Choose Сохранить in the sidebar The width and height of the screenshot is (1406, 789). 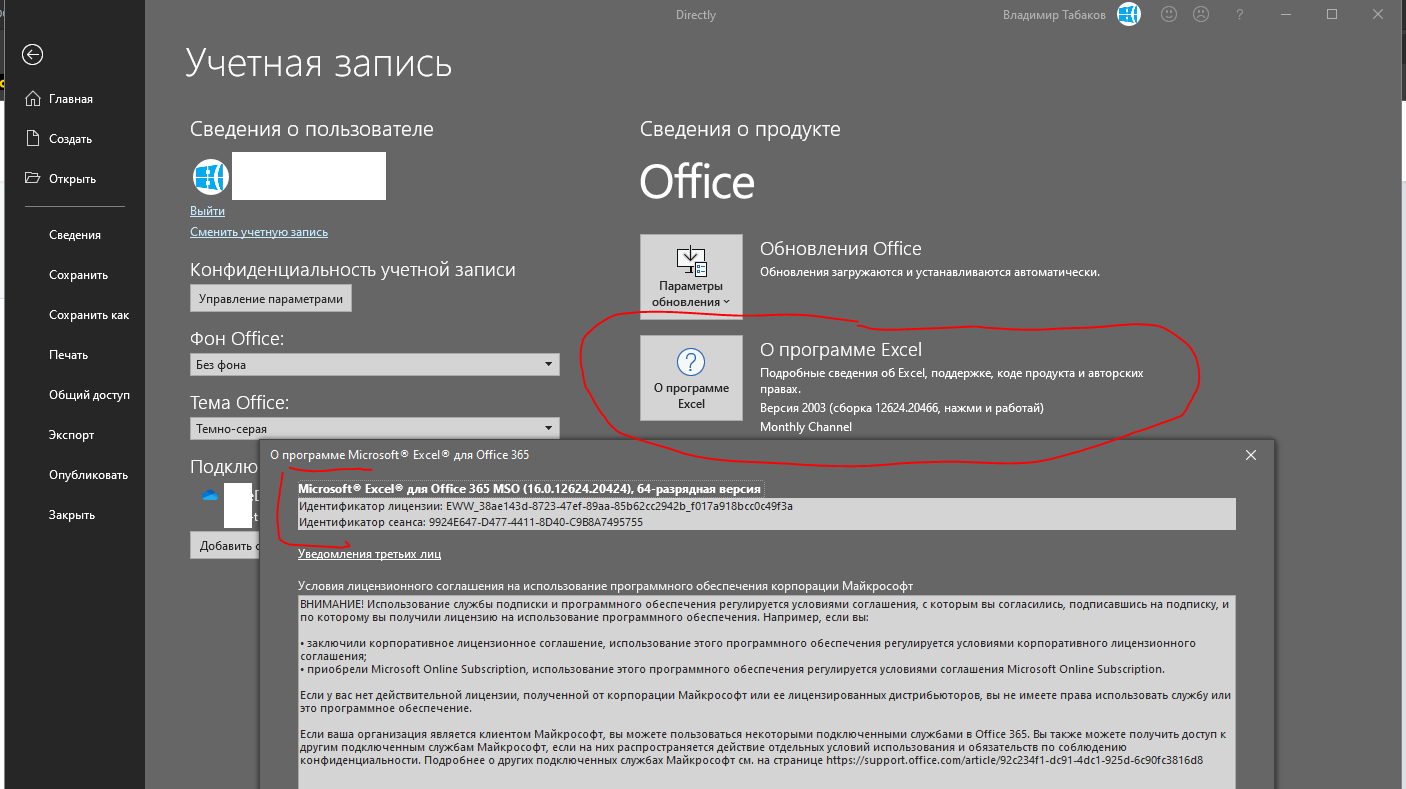pyautogui.click(x=78, y=275)
